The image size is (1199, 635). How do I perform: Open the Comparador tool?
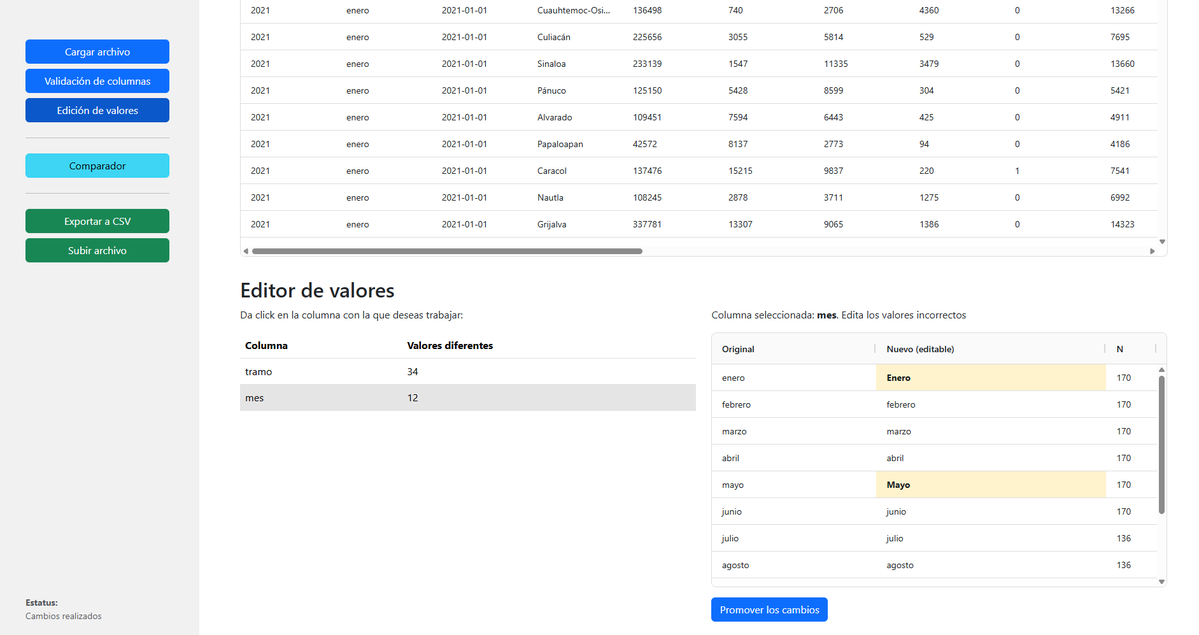(x=97, y=165)
